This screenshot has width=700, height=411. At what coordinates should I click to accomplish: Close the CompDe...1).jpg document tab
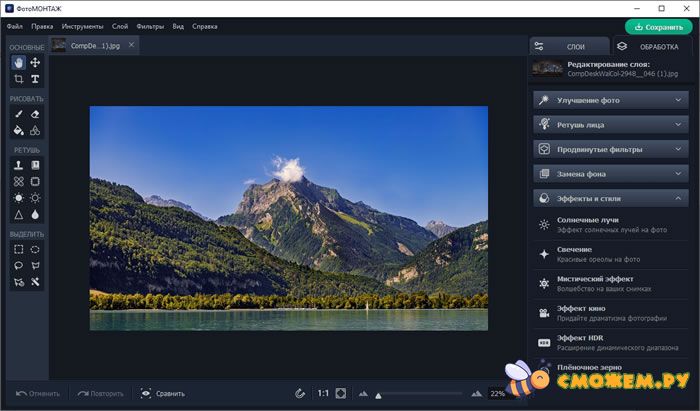tap(132, 45)
